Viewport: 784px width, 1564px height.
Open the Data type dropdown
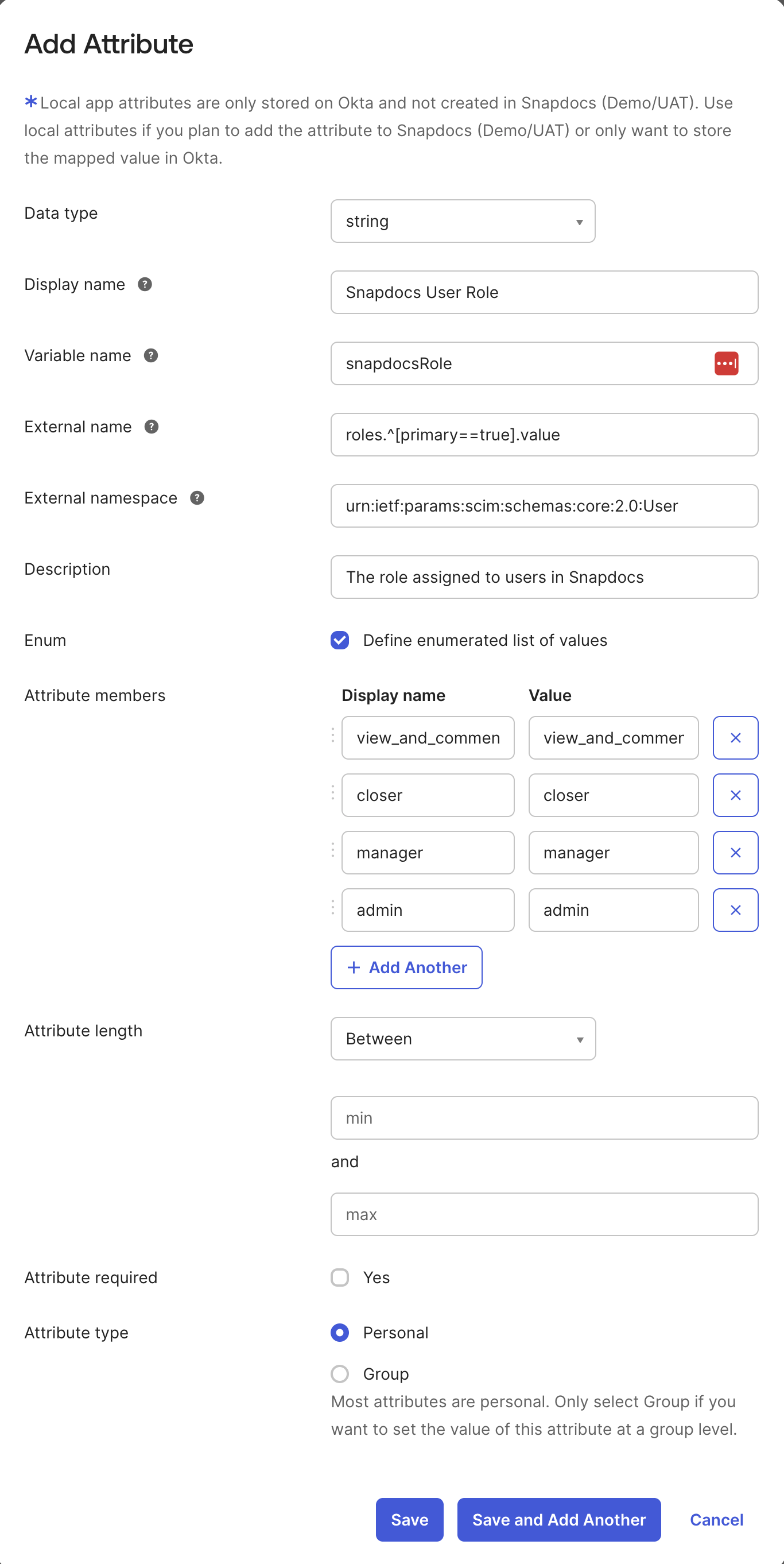click(463, 221)
